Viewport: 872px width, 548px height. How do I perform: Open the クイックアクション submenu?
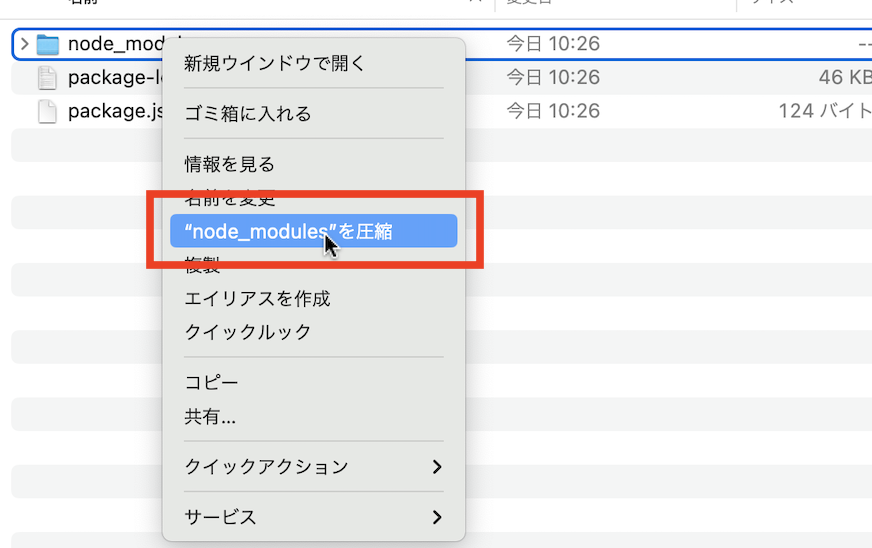point(312,467)
